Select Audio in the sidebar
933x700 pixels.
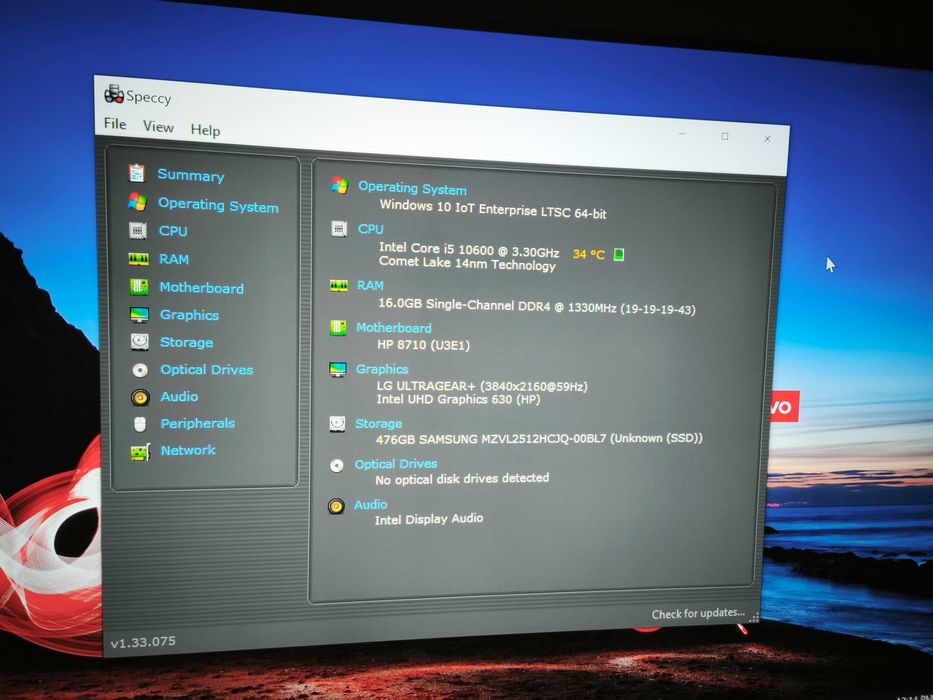point(179,396)
